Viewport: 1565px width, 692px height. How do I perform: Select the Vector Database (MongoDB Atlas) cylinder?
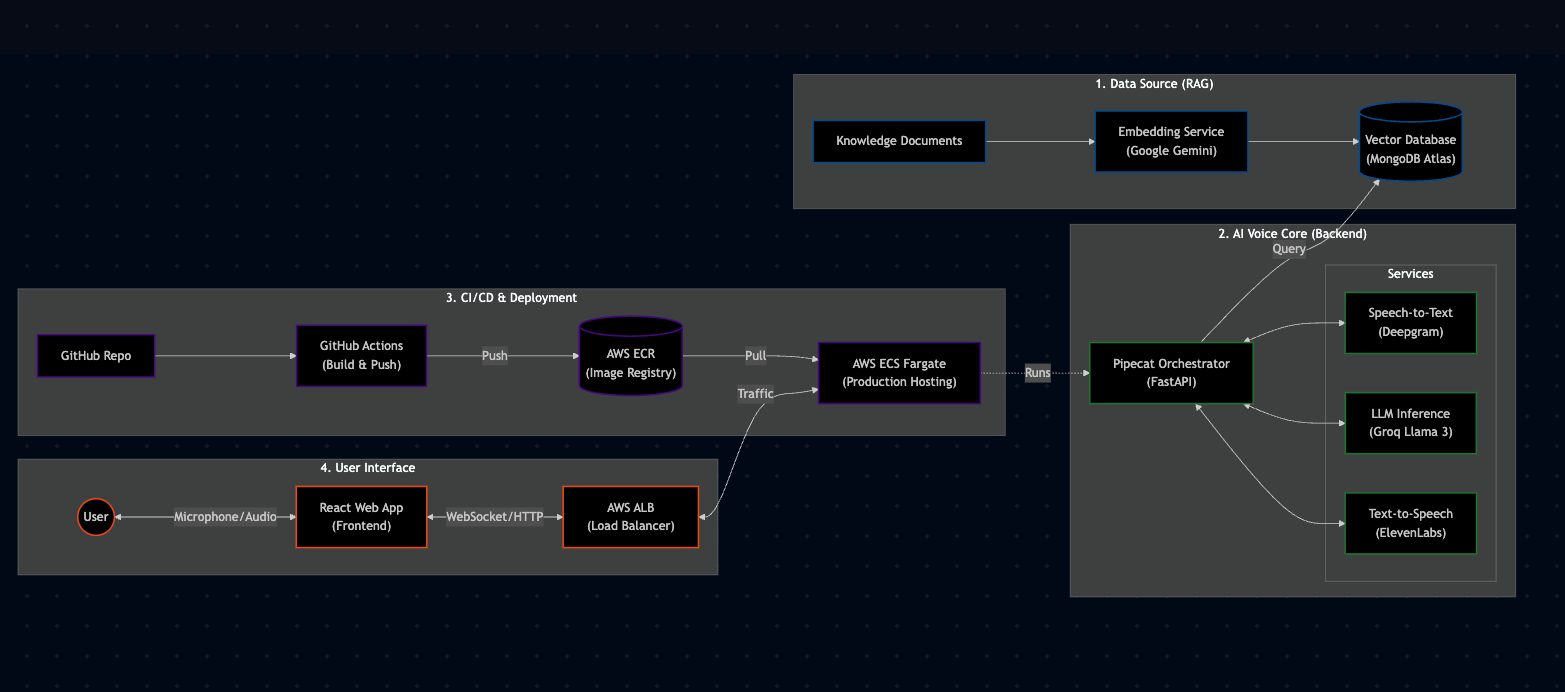pos(1410,141)
